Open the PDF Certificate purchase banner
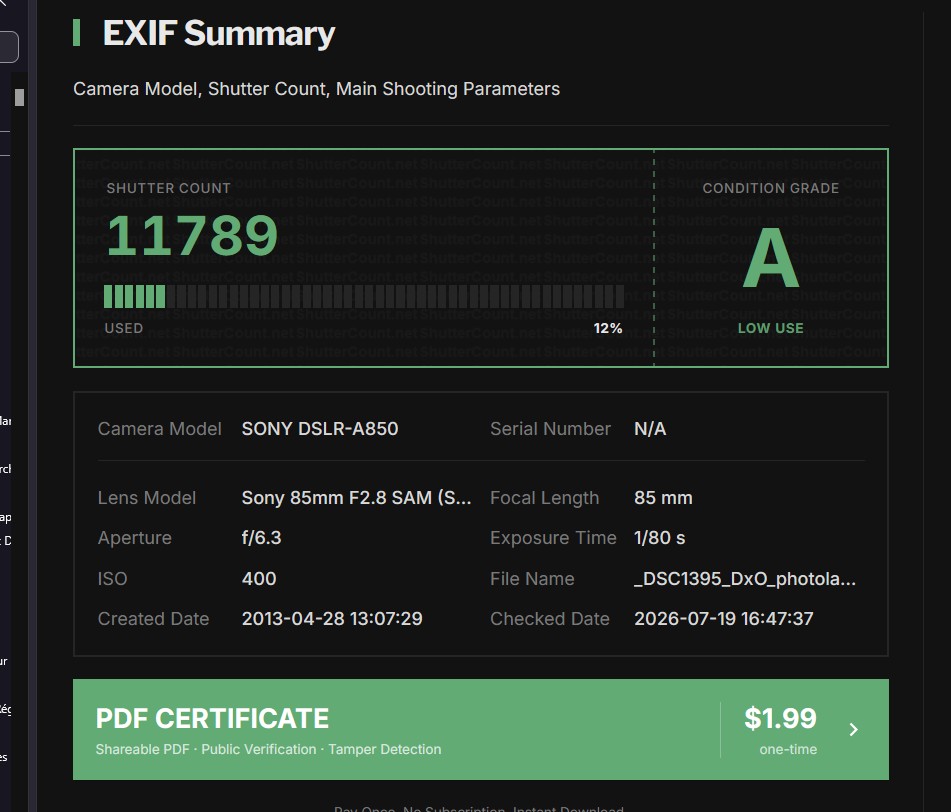The height and width of the screenshot is (812, 951). click(480, 729)
